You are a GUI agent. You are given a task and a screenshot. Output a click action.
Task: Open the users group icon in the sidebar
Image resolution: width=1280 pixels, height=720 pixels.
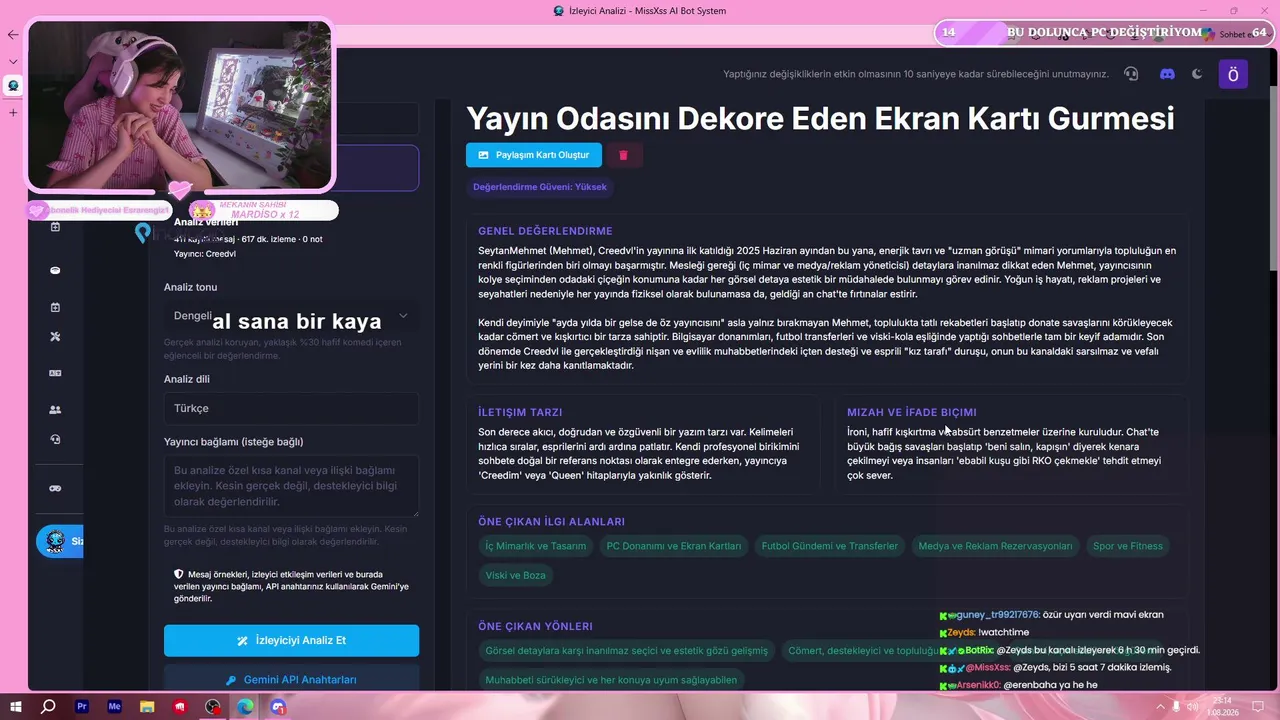[55, 409]
